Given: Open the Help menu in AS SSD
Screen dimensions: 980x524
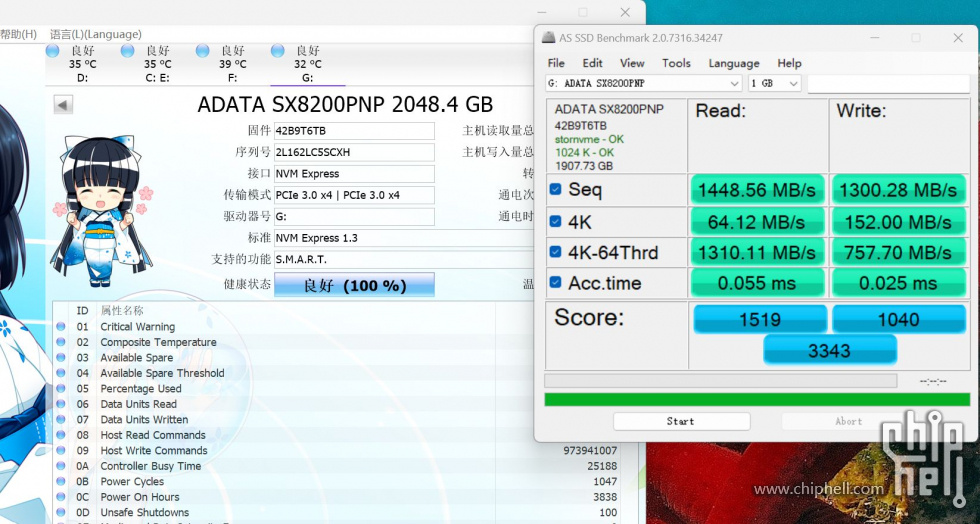Looking at the screenshot, I should click(789, 63).
